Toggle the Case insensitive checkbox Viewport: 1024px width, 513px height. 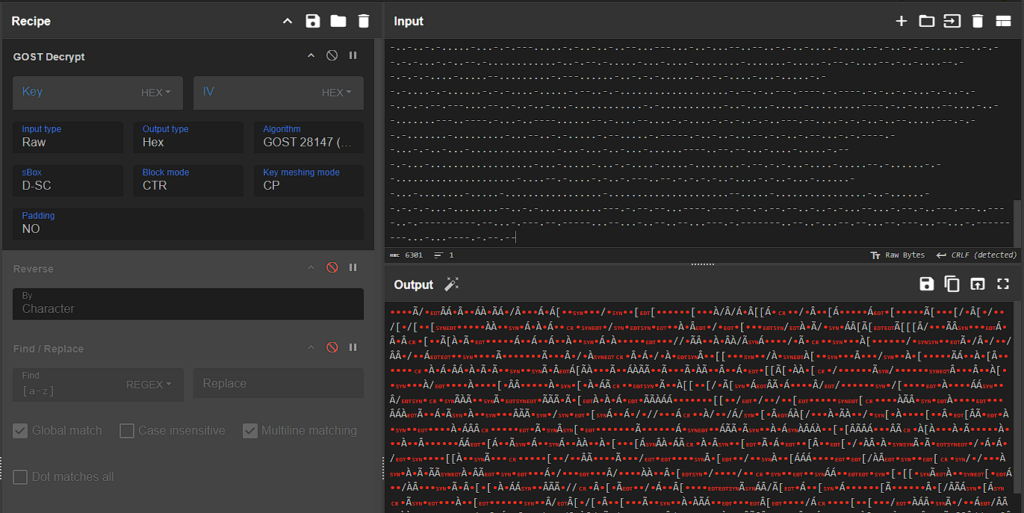point(127,431)
